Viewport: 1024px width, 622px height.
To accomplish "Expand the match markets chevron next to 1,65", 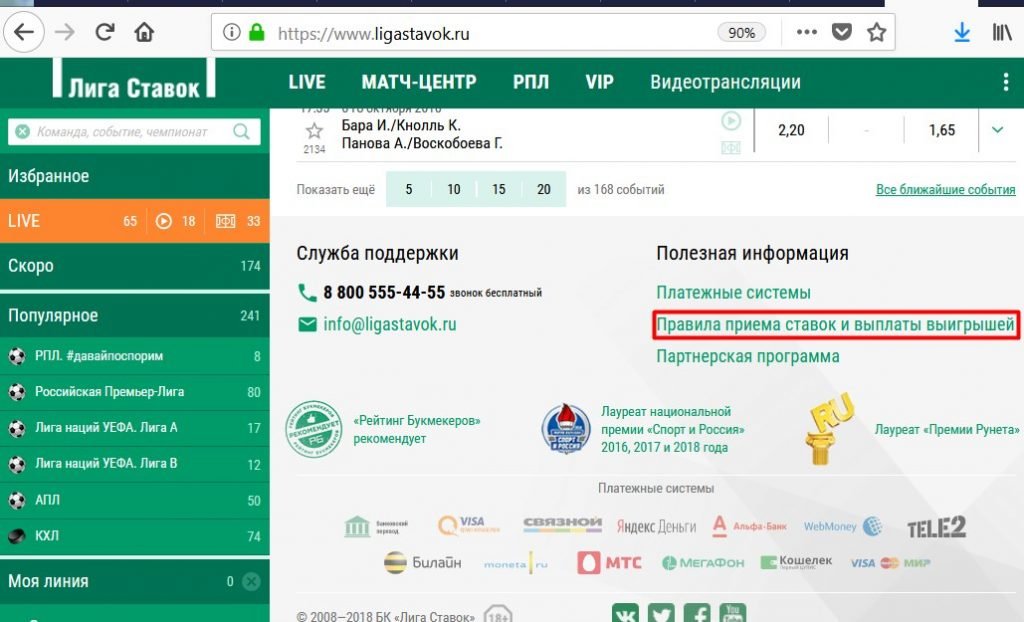I will (x=996, y=130).
